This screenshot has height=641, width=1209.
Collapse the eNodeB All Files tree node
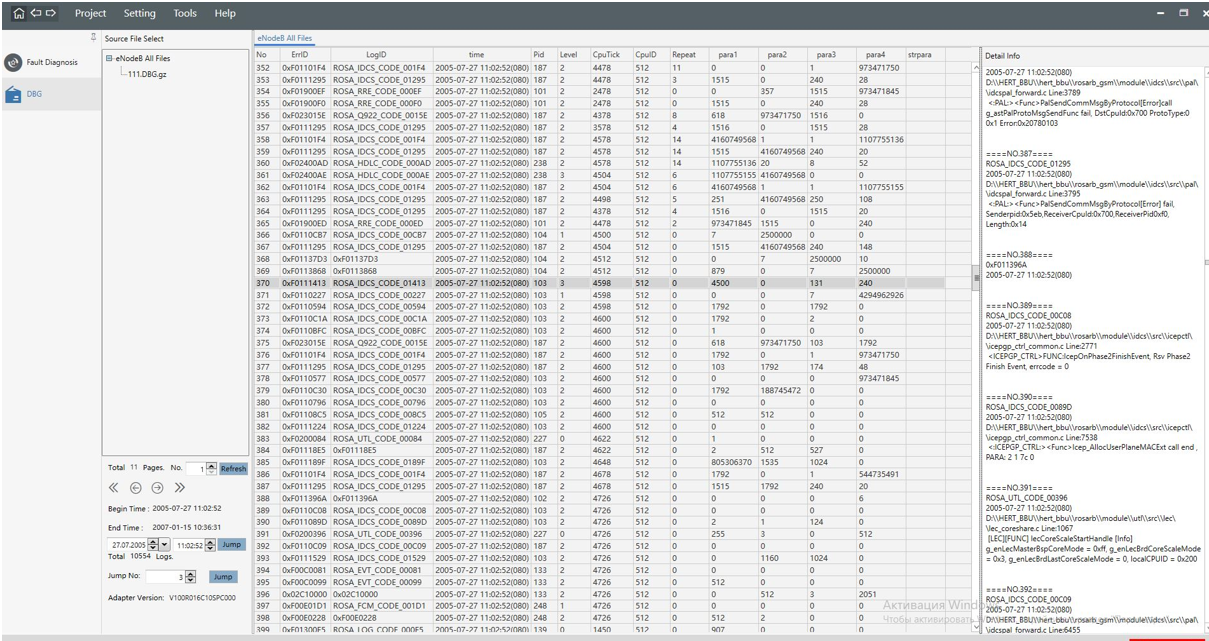109,59
